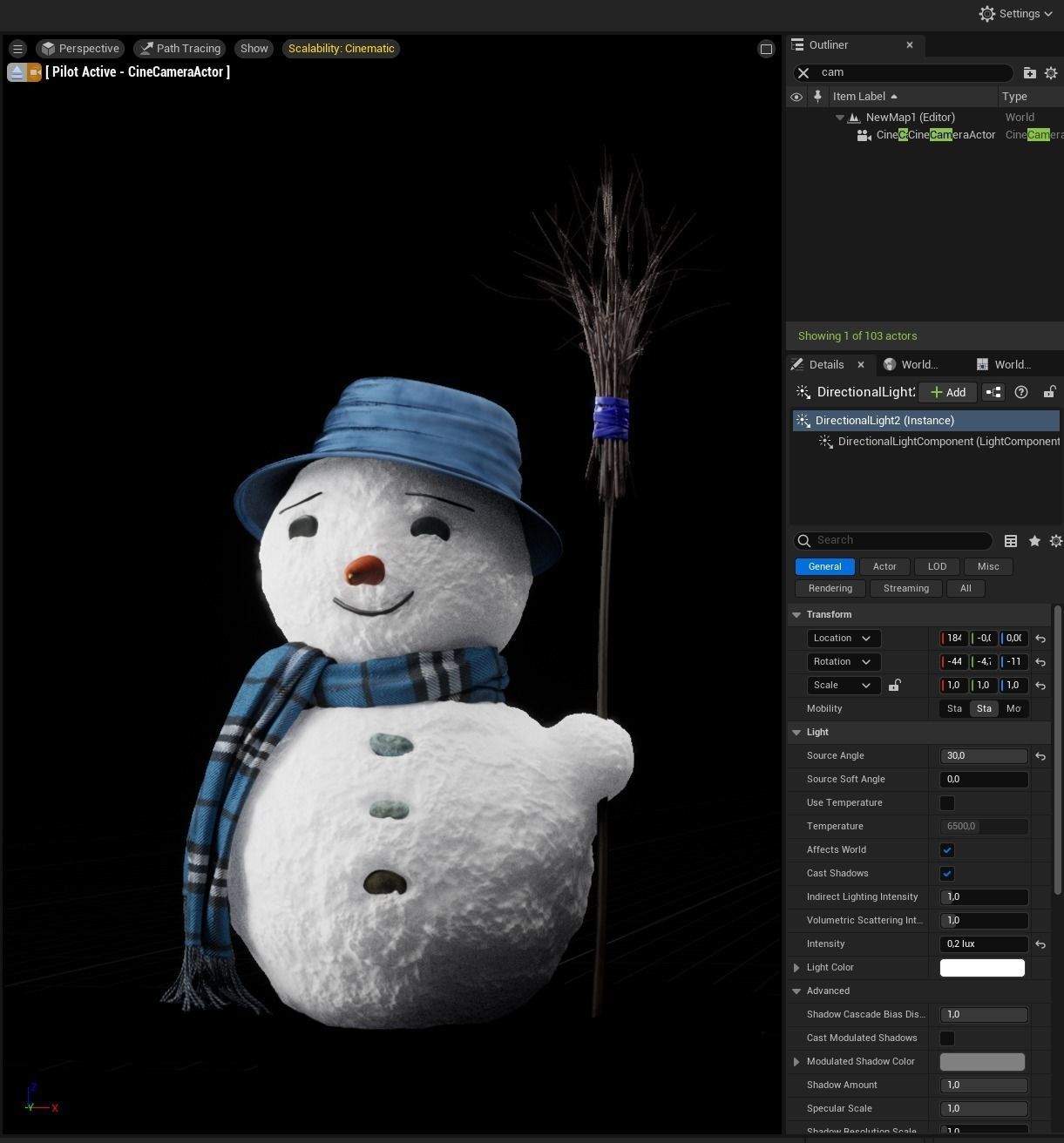Collapse the Light section
Image resolution: width=1064 pixels, height=1143 pixels.
coord(796,733)
